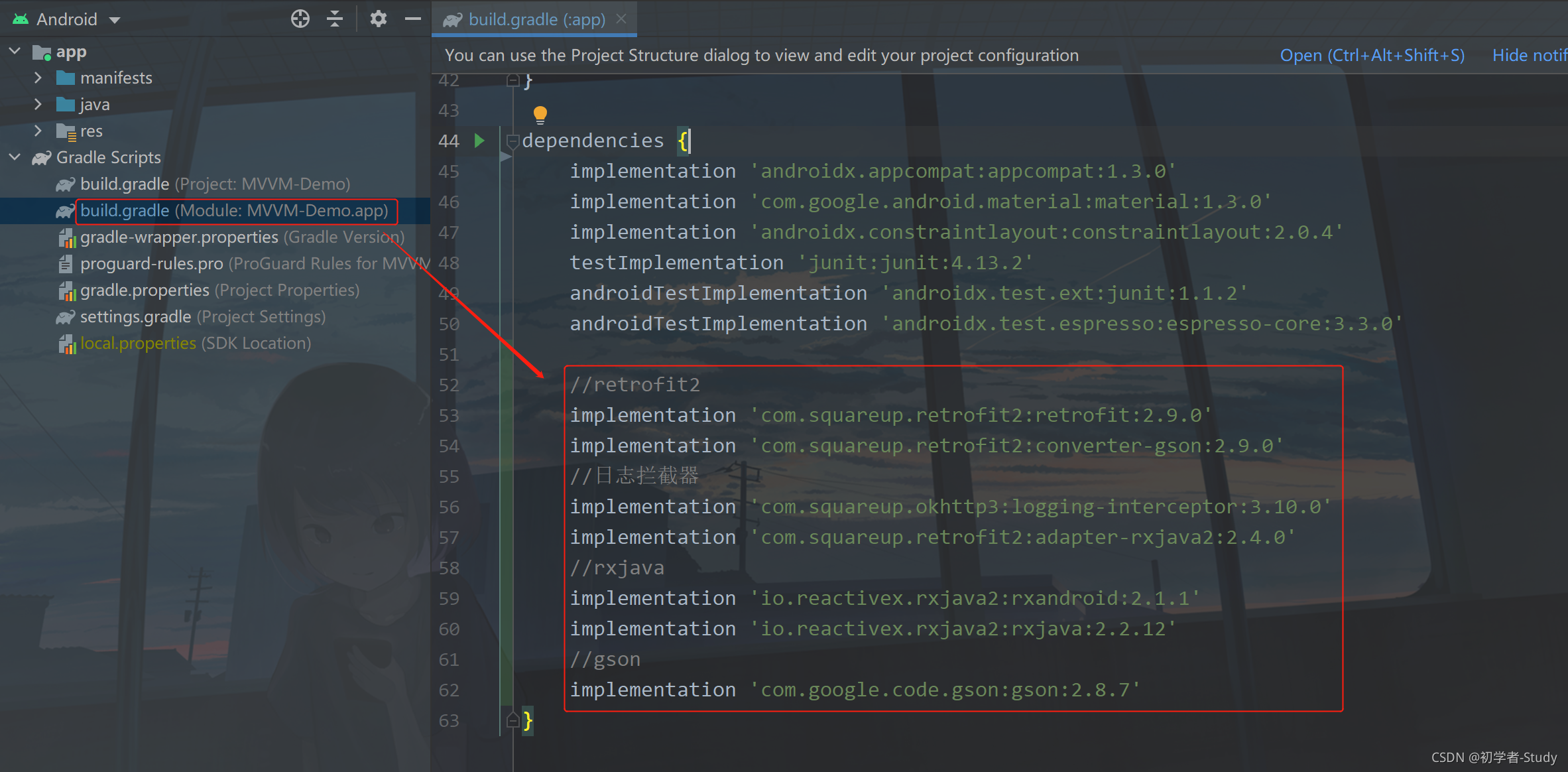
Task: Click the build.gradle Project elephant icon
Action: pyautogui.click(x=65, y=184)
